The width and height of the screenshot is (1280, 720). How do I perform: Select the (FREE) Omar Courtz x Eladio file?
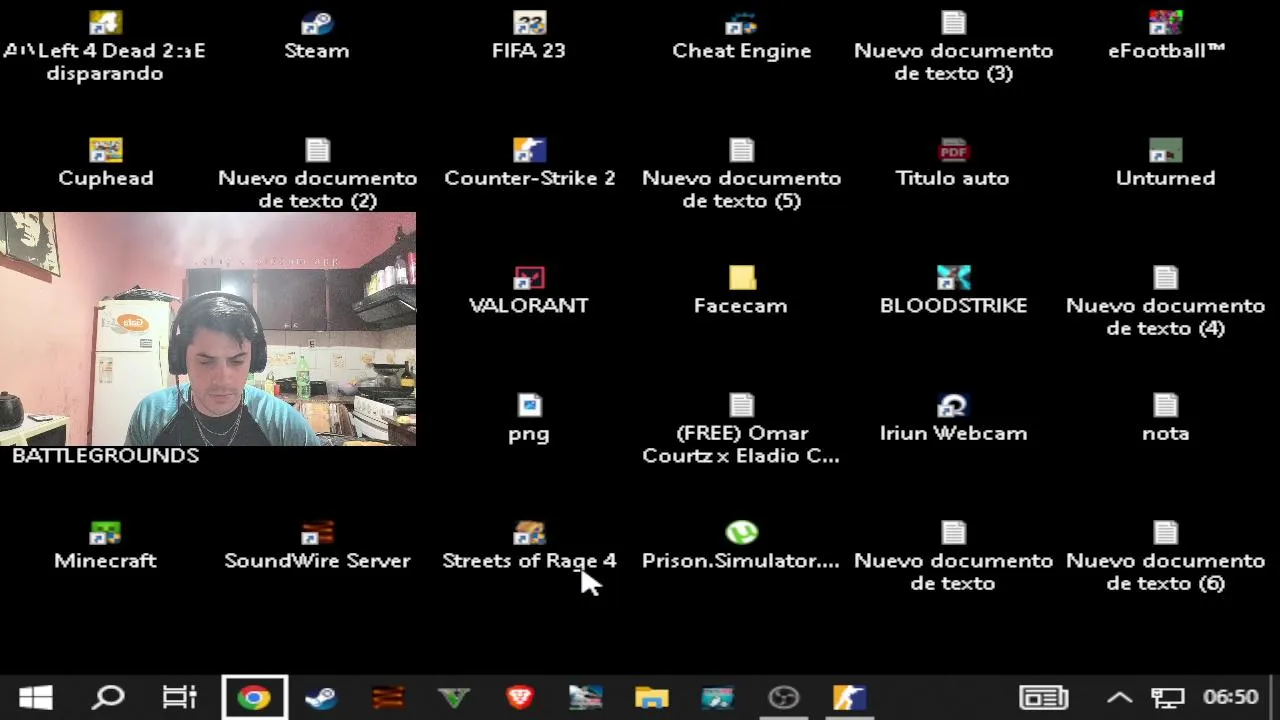[741, 430]
